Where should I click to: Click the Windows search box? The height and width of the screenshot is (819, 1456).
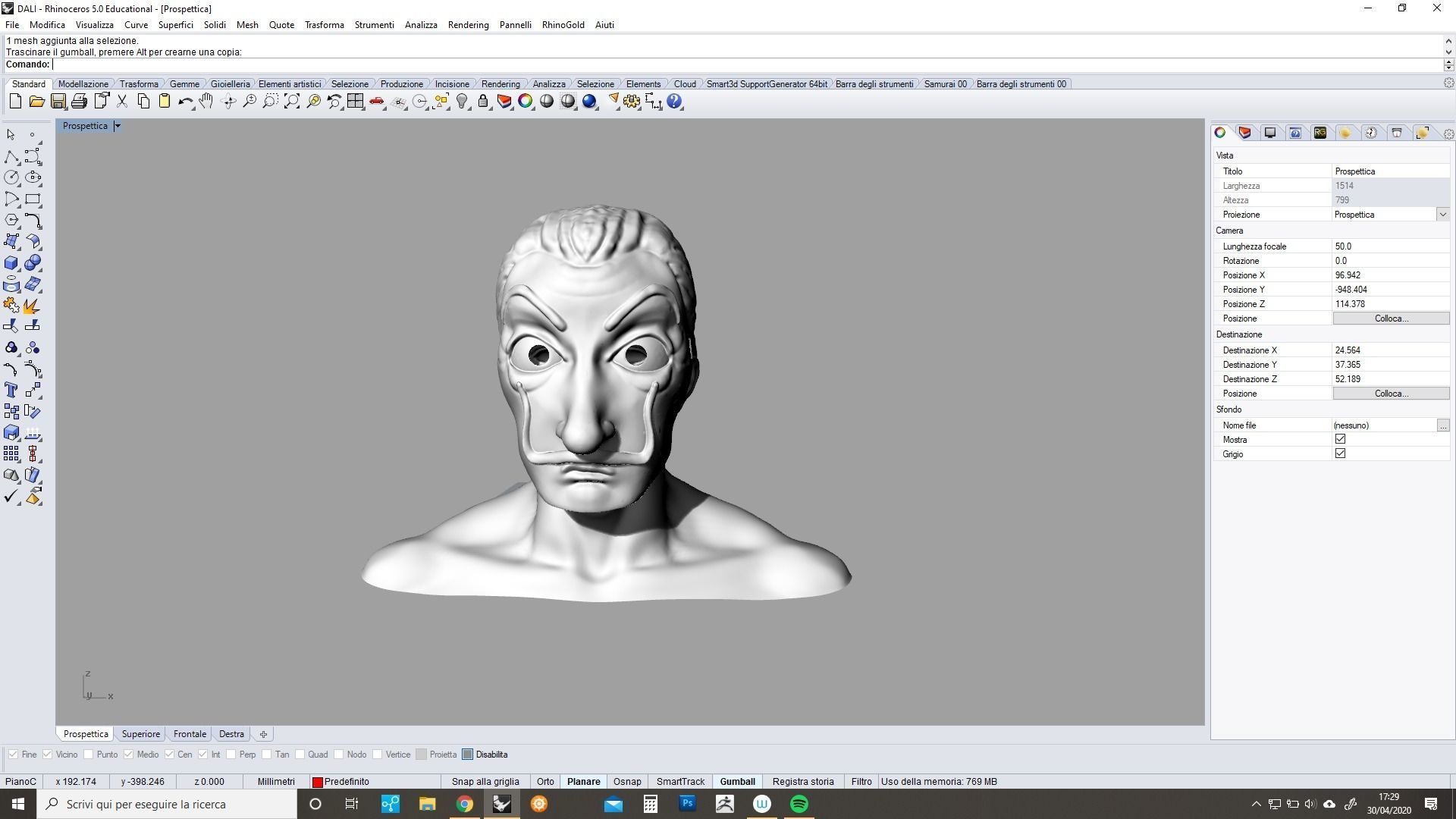pyautogui.click(x=167, y=804)
